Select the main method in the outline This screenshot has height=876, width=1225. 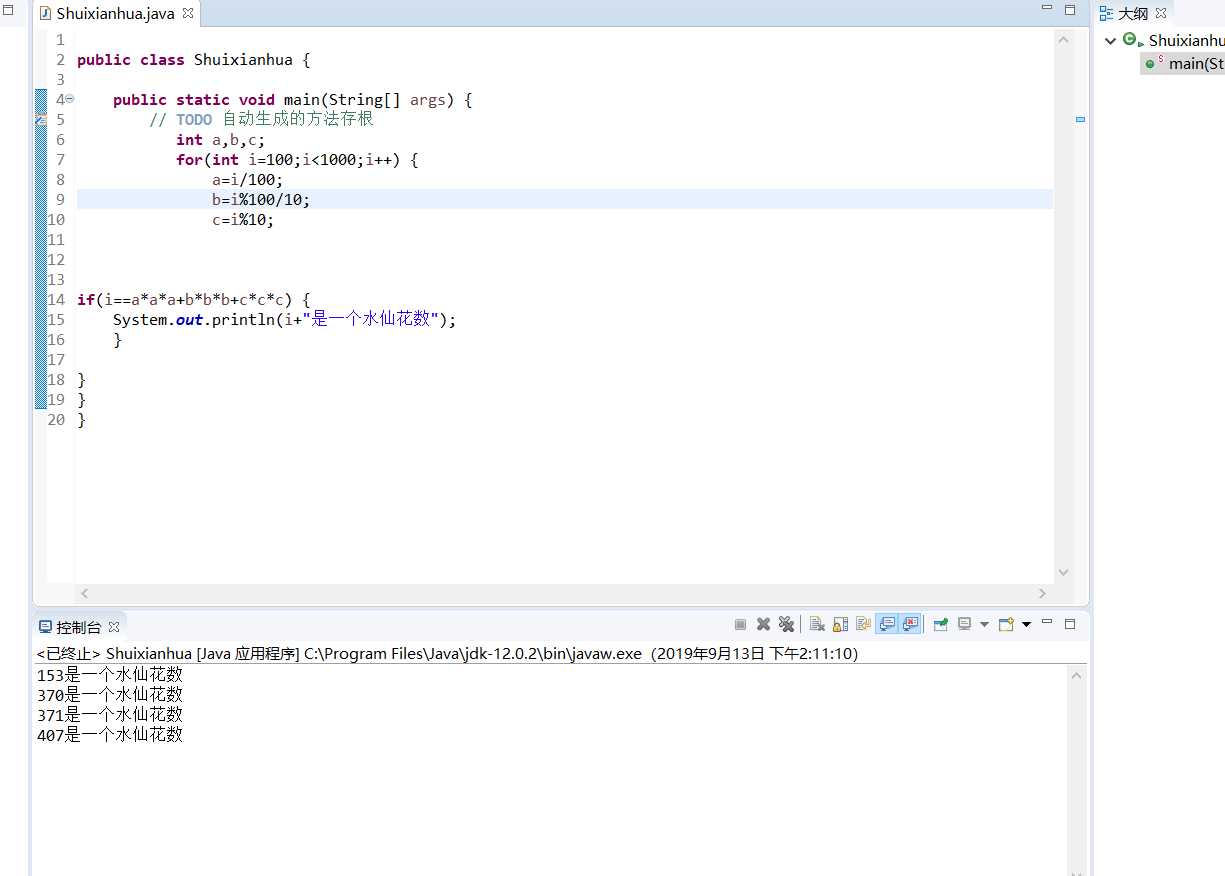pyautogui.click(x=1185, y=63)
